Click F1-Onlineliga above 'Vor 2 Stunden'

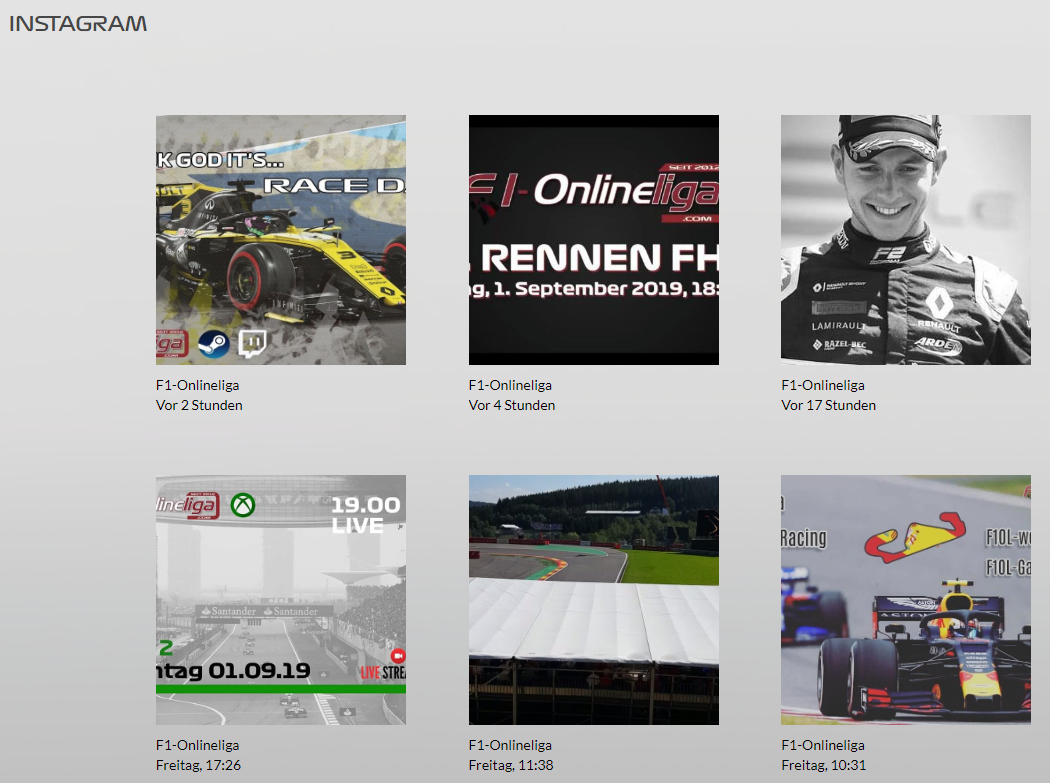pos(198,385)
